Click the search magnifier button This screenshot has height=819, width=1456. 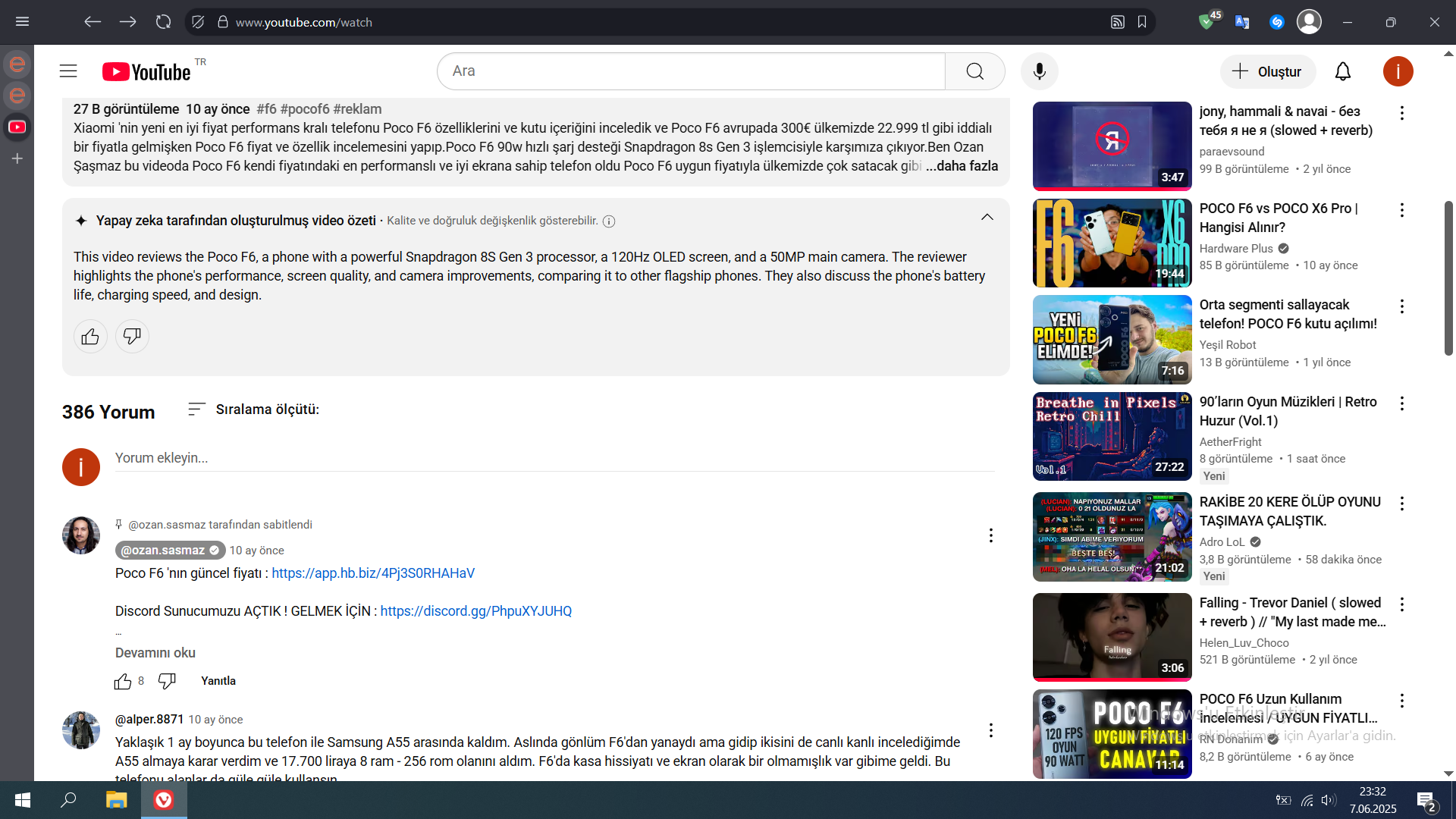click(975, 71)
